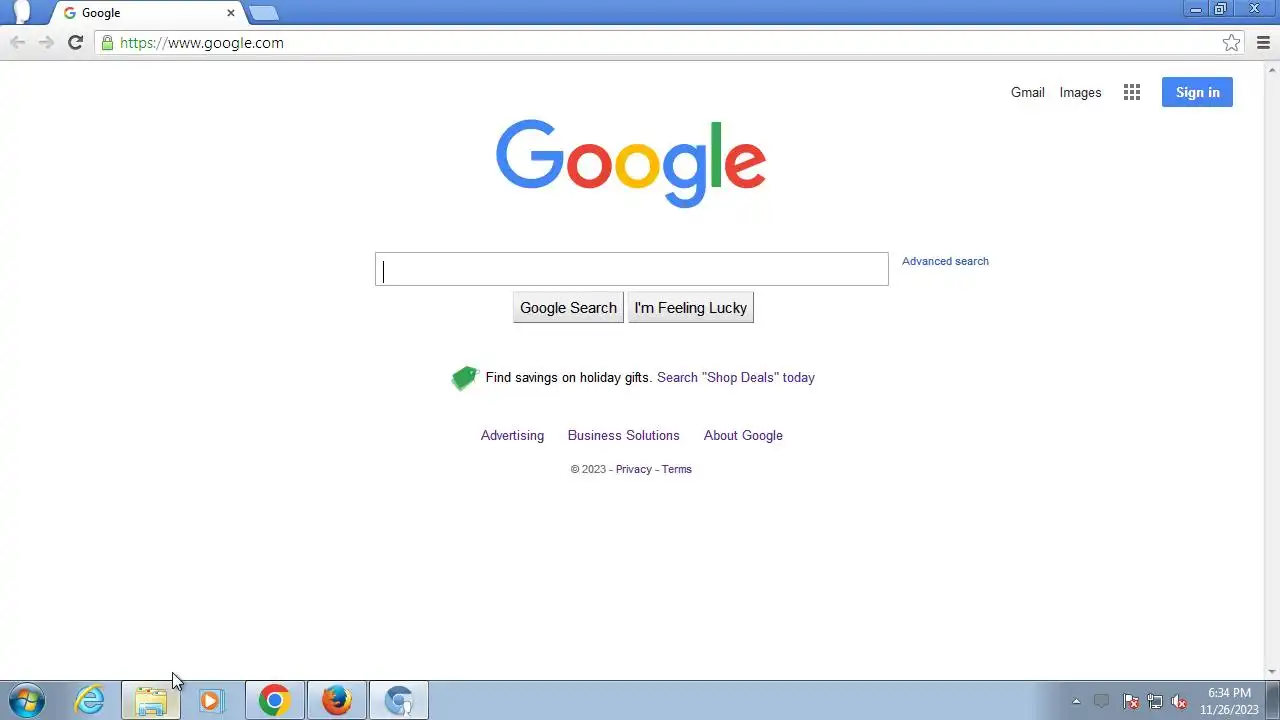Screen dimensions: 1280x720
Task: Click the page scrollbar up arrow
Action: pyautogui.click(x=1272, y=69)
